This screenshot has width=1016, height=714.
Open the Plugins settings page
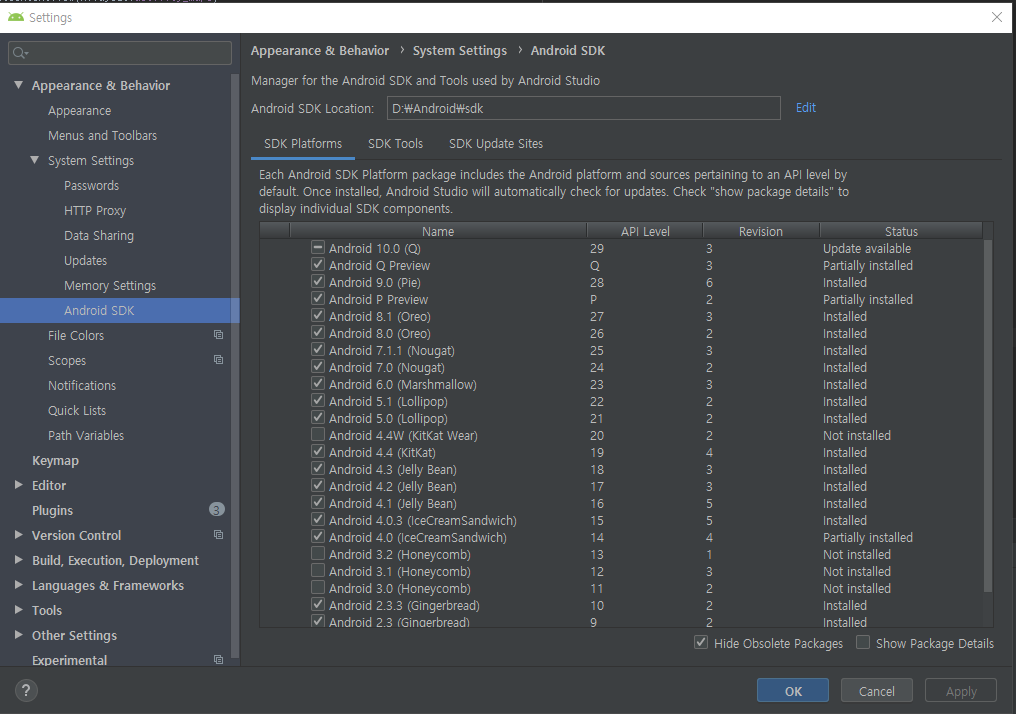pos(52,511)
